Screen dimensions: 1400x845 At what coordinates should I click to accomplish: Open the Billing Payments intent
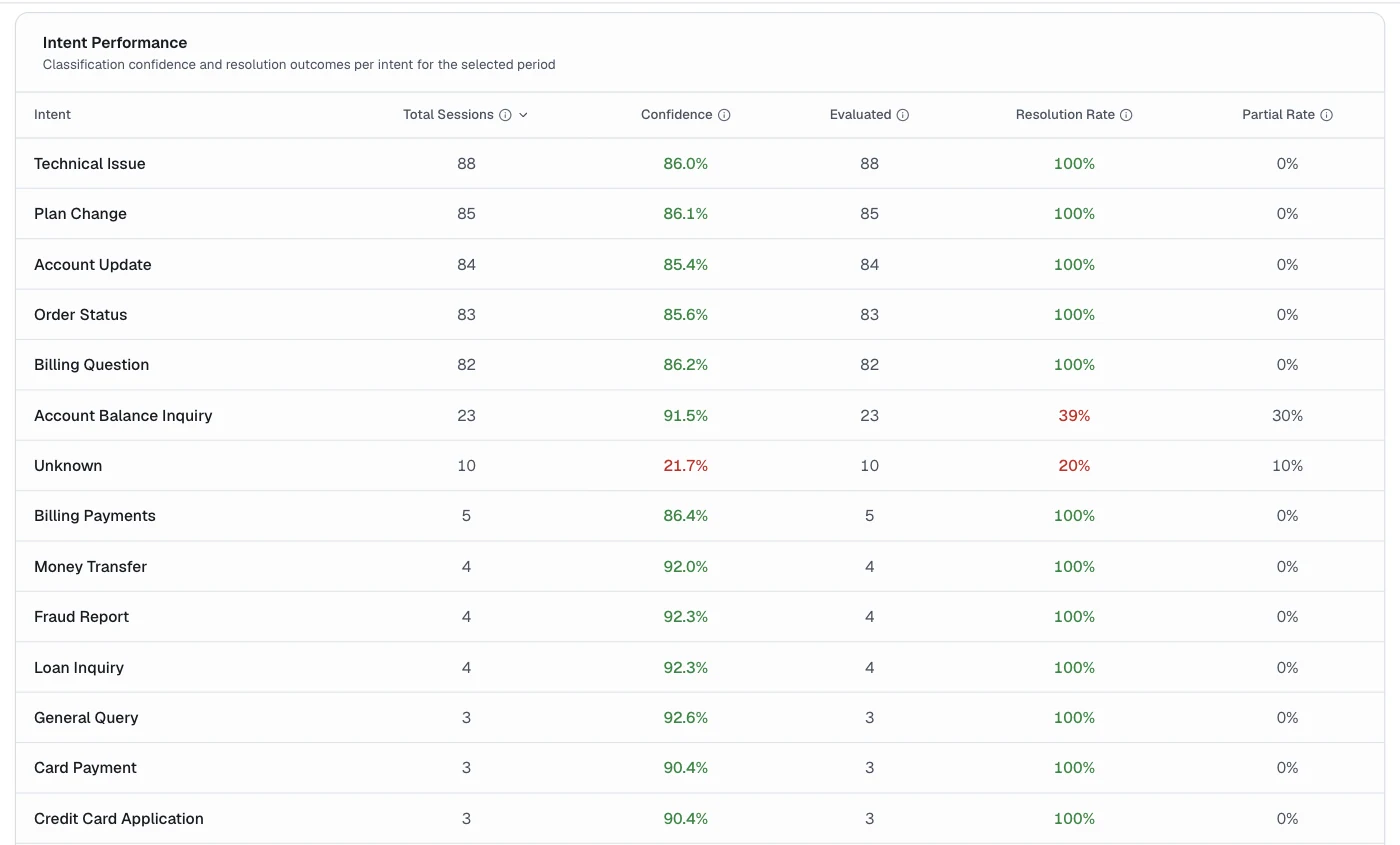click(x=95, y=516)
